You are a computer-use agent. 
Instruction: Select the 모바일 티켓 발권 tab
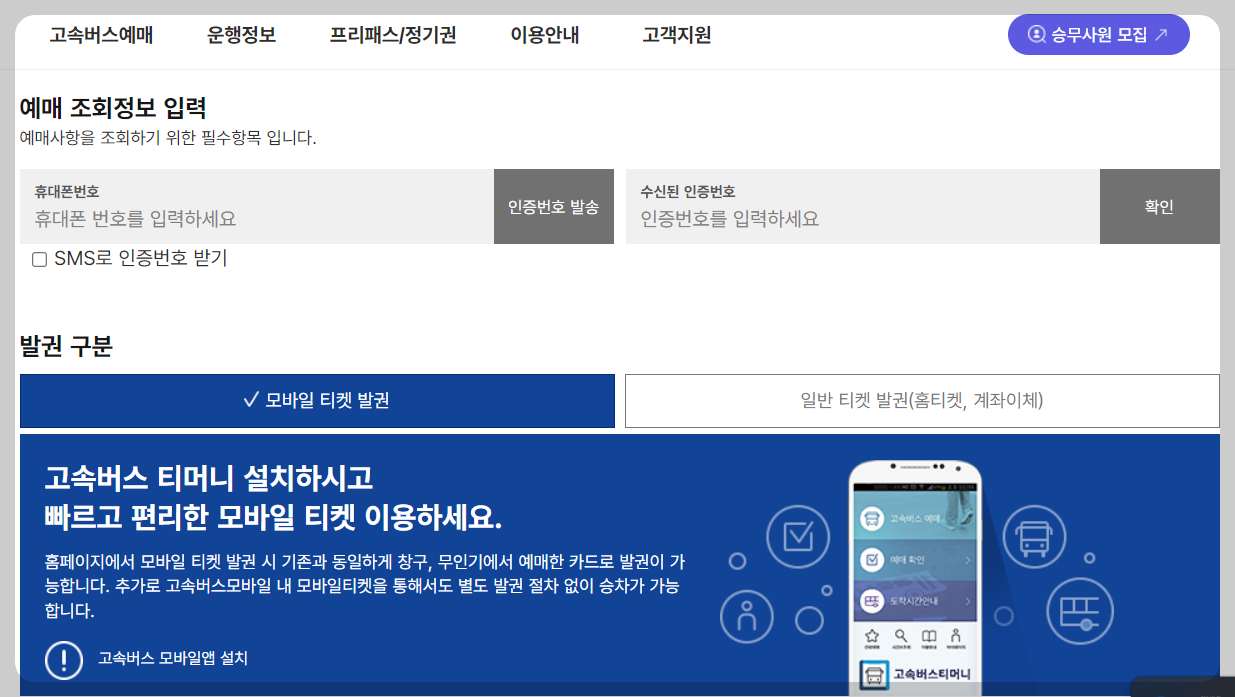317,401
